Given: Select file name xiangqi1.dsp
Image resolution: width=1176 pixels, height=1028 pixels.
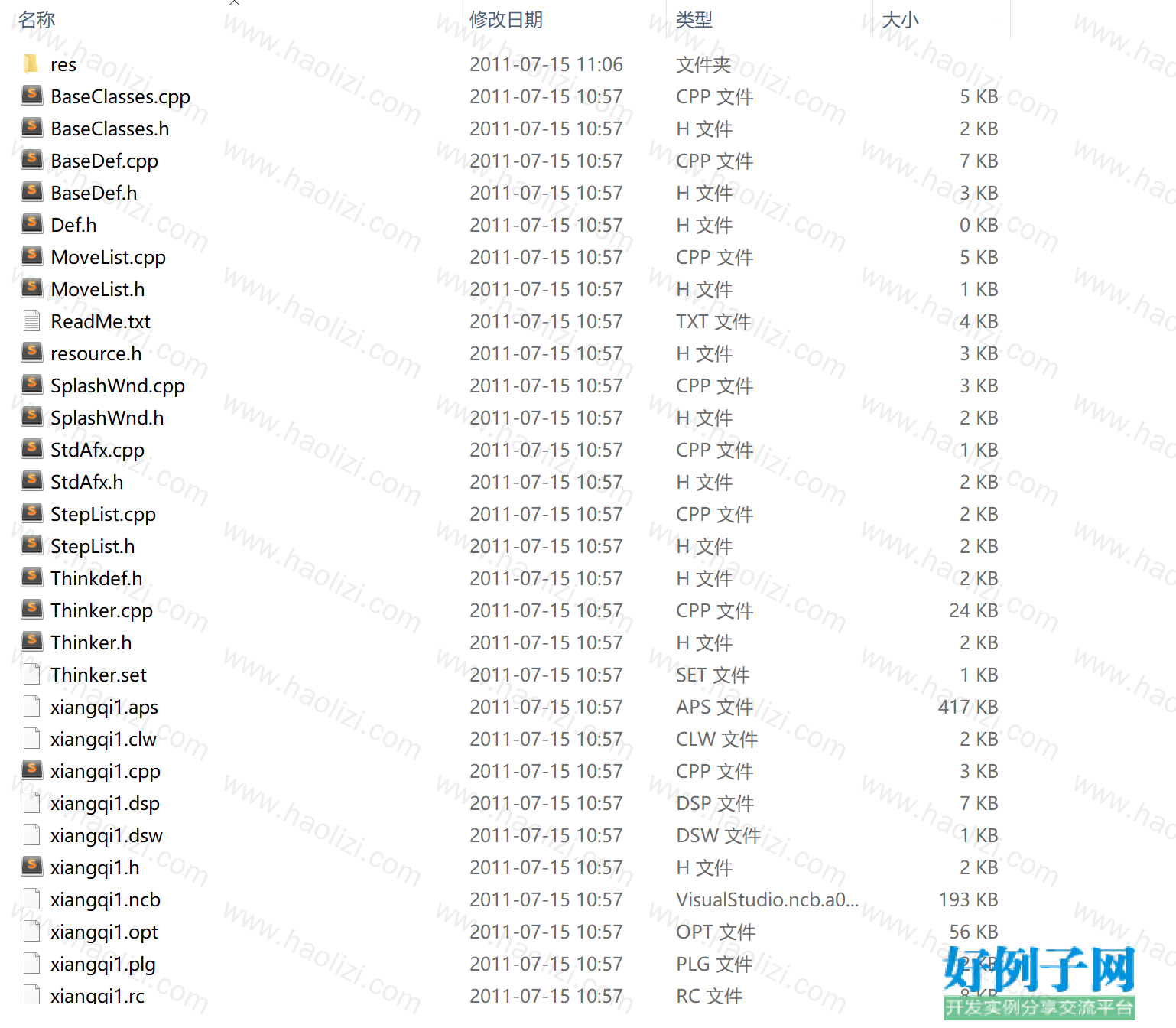Looking at the screenshot, I should pos(105,804).
